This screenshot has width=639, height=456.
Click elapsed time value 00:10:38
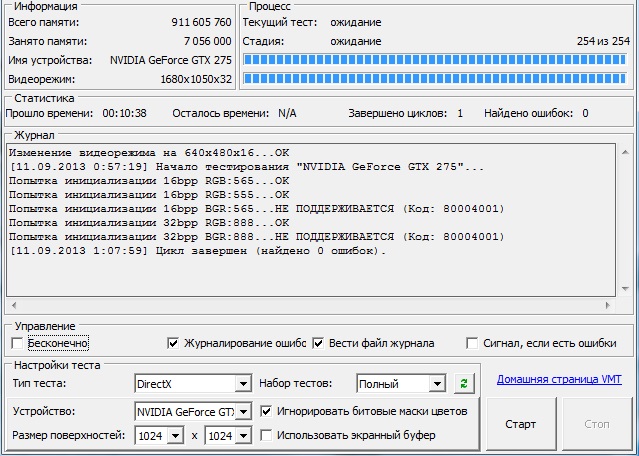coord(124,113)
